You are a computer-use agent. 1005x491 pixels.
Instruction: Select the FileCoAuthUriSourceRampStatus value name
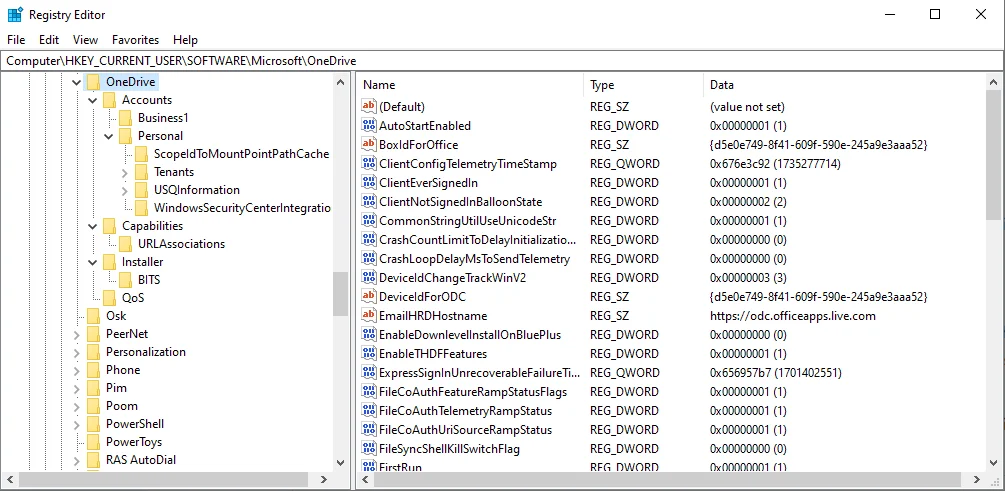click(x=465, y=430)
